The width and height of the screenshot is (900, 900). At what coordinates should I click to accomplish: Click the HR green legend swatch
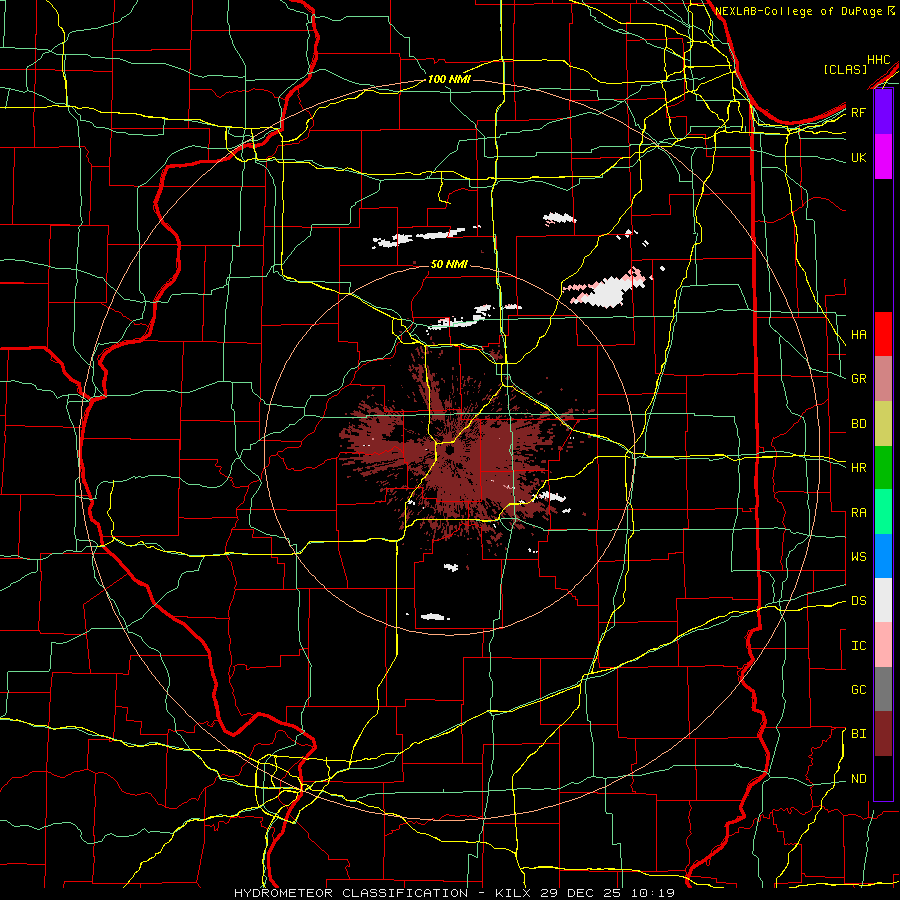point(883,468)
